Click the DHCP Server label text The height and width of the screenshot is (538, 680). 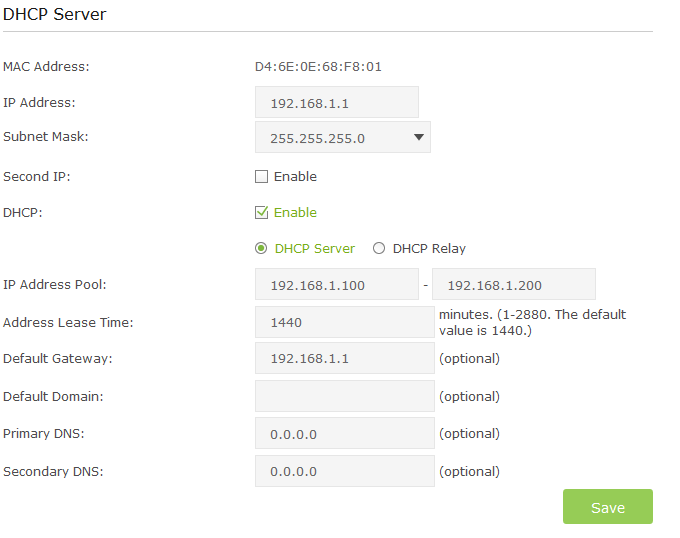(314, 249)
